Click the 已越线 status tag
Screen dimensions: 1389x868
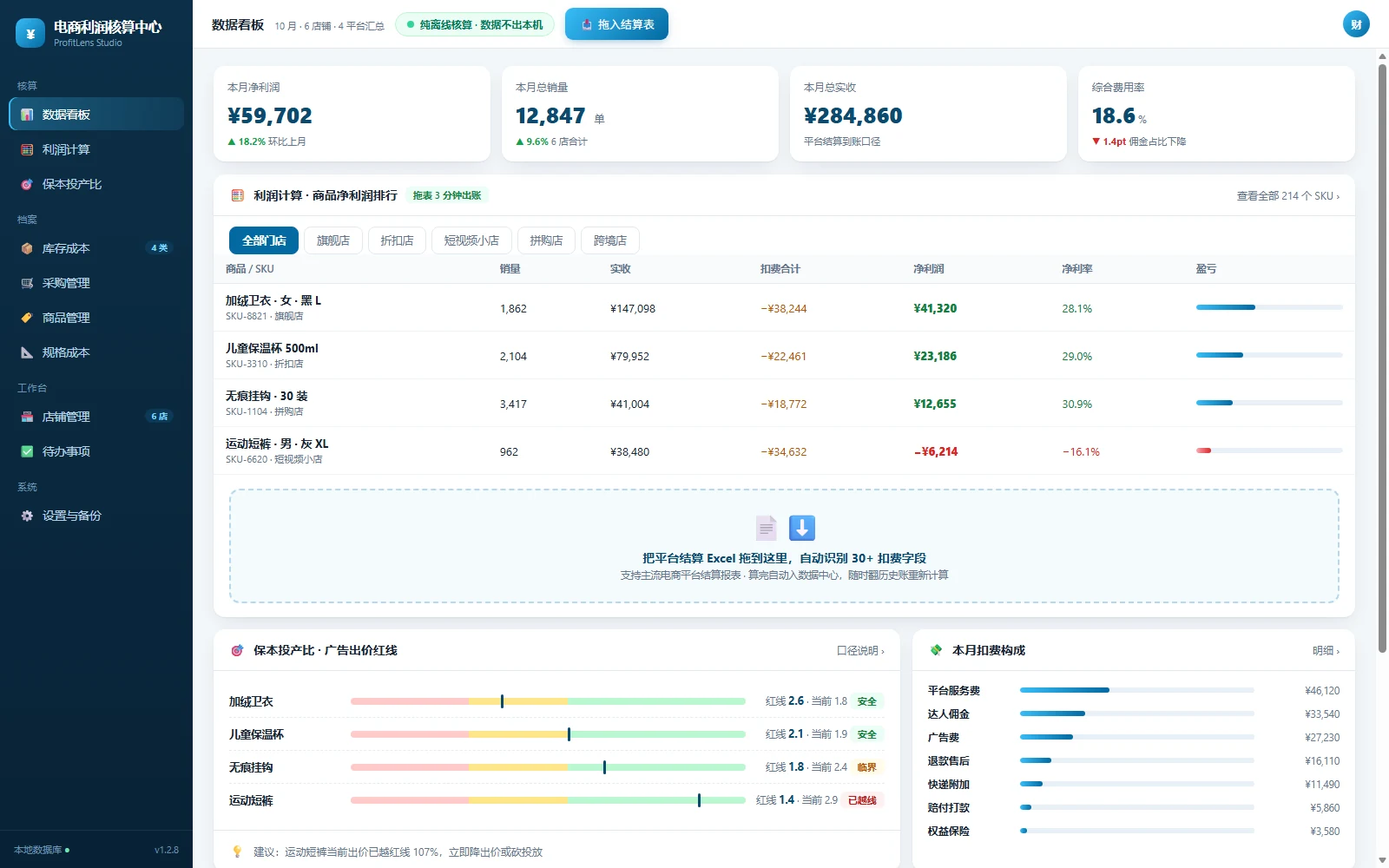[x=862, y=800]
